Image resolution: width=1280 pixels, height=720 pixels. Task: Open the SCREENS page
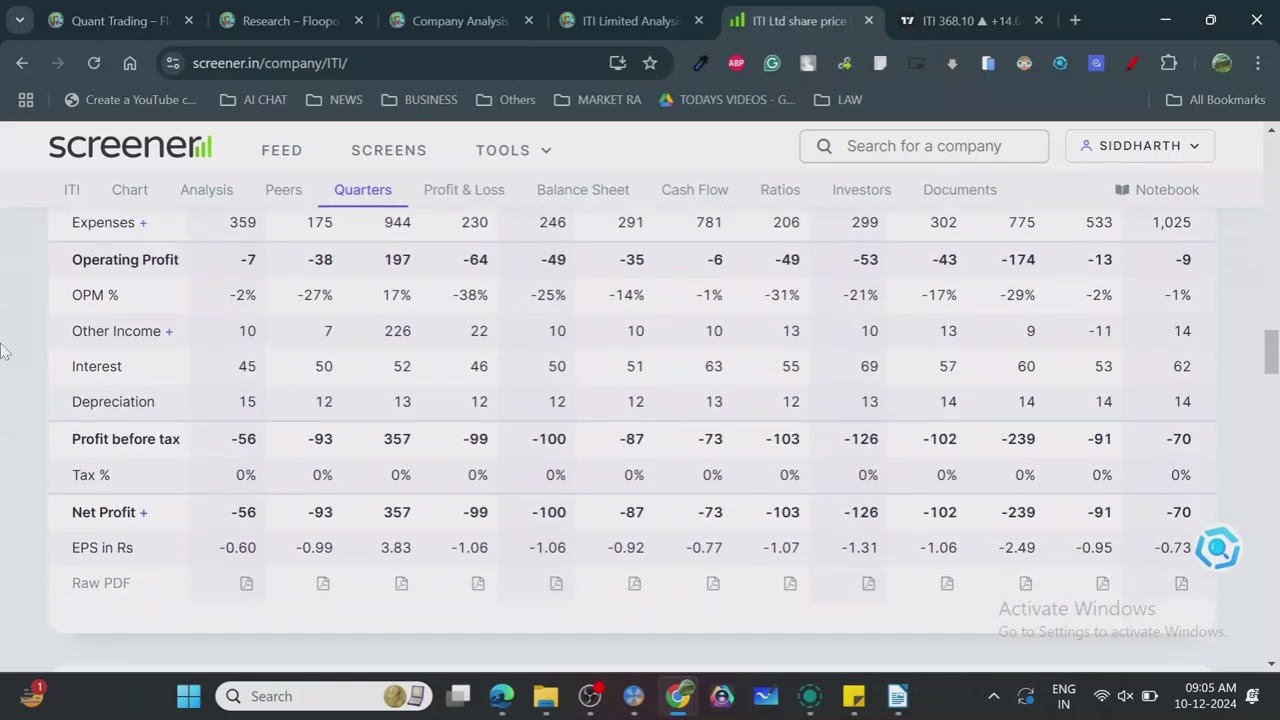(x=389, y=150)
